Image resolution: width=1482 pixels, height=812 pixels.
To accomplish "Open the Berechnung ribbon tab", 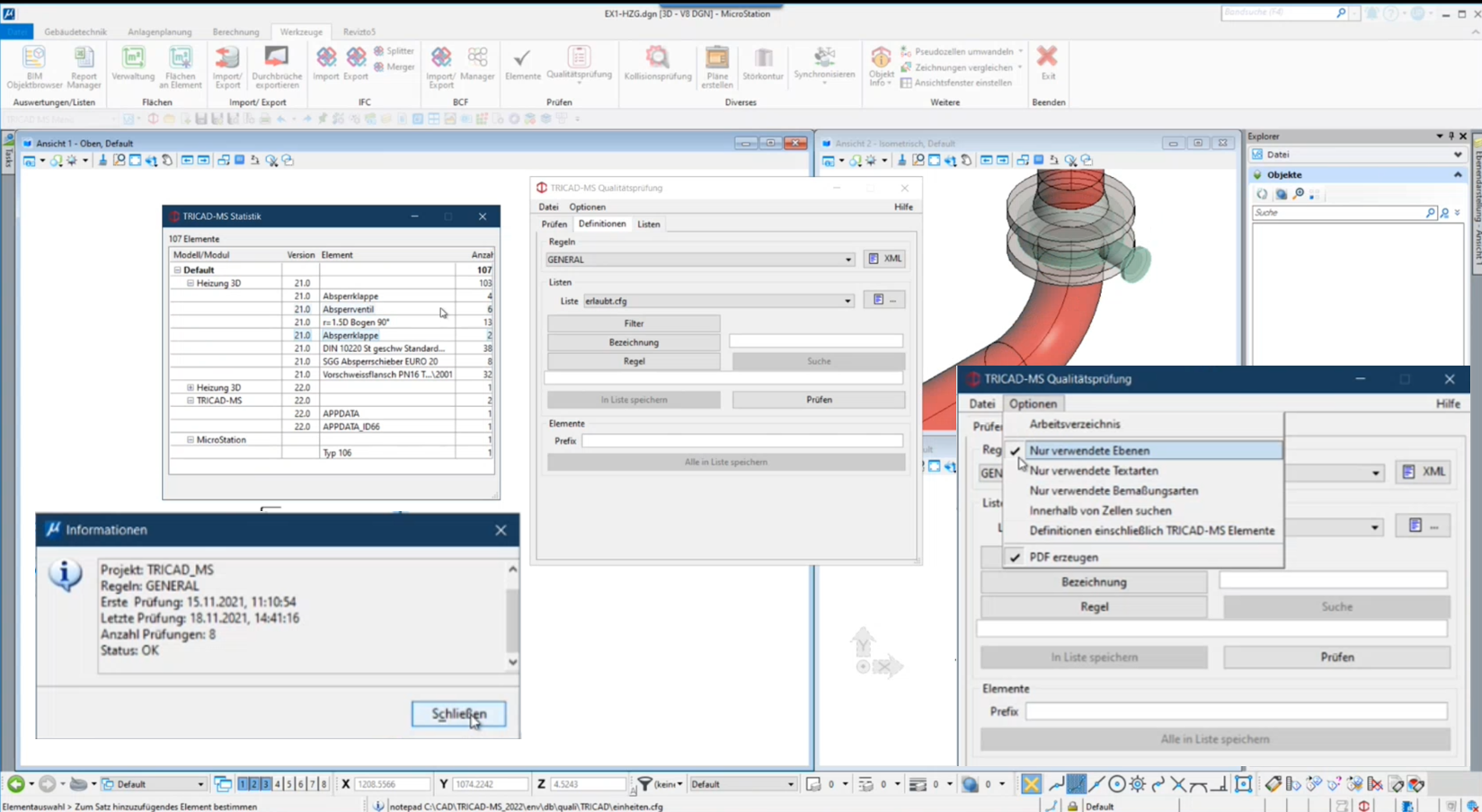I will pyautogui.click(x=235, y=31).
